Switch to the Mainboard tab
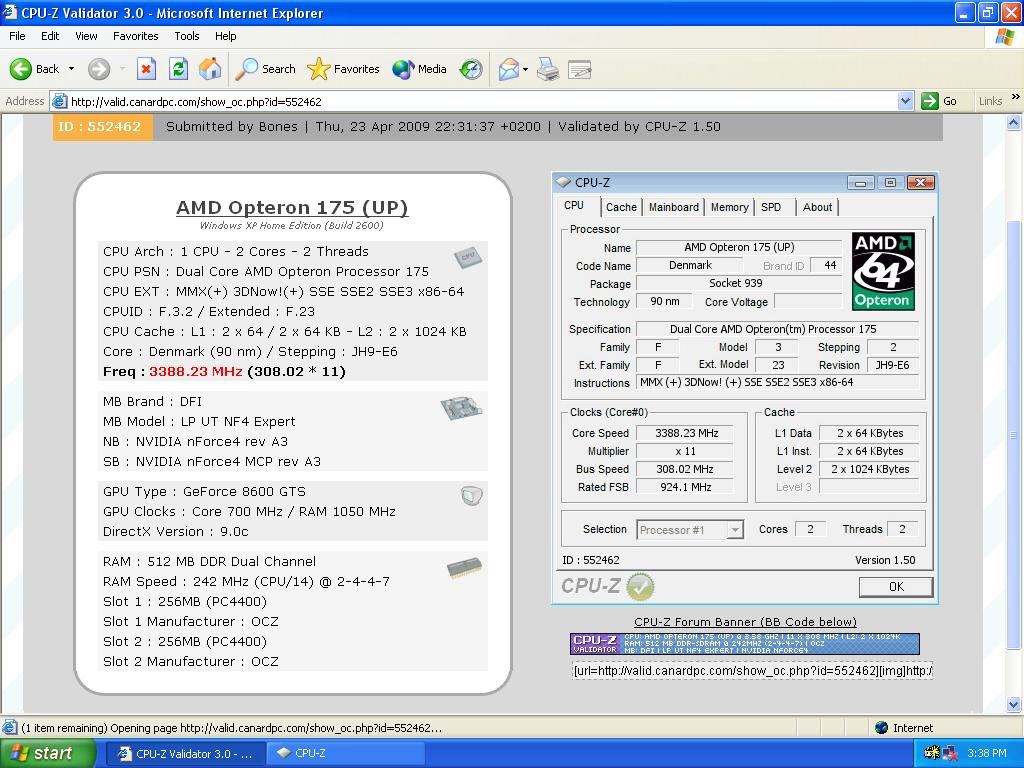 pos(674,207)
